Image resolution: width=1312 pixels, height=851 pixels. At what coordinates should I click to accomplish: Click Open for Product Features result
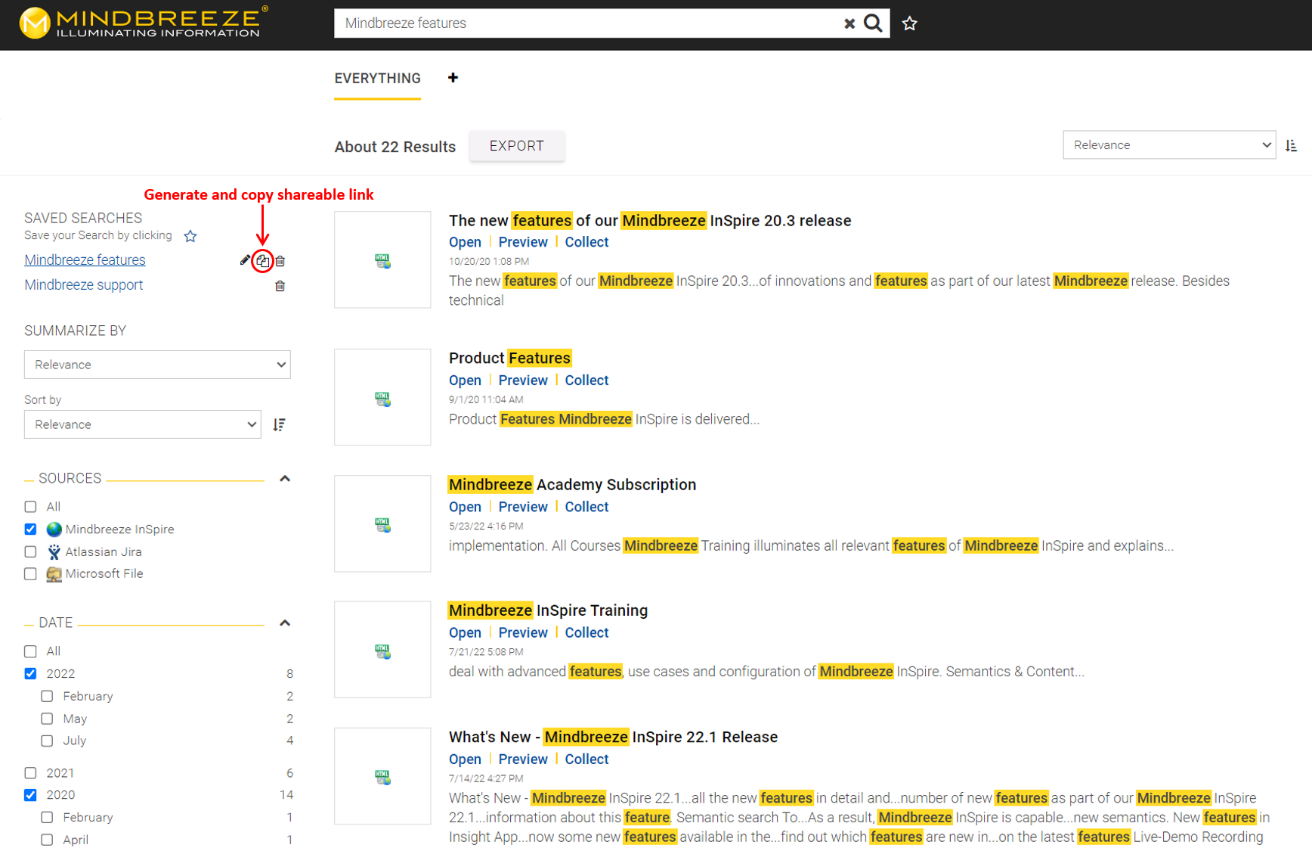[465, 380]
